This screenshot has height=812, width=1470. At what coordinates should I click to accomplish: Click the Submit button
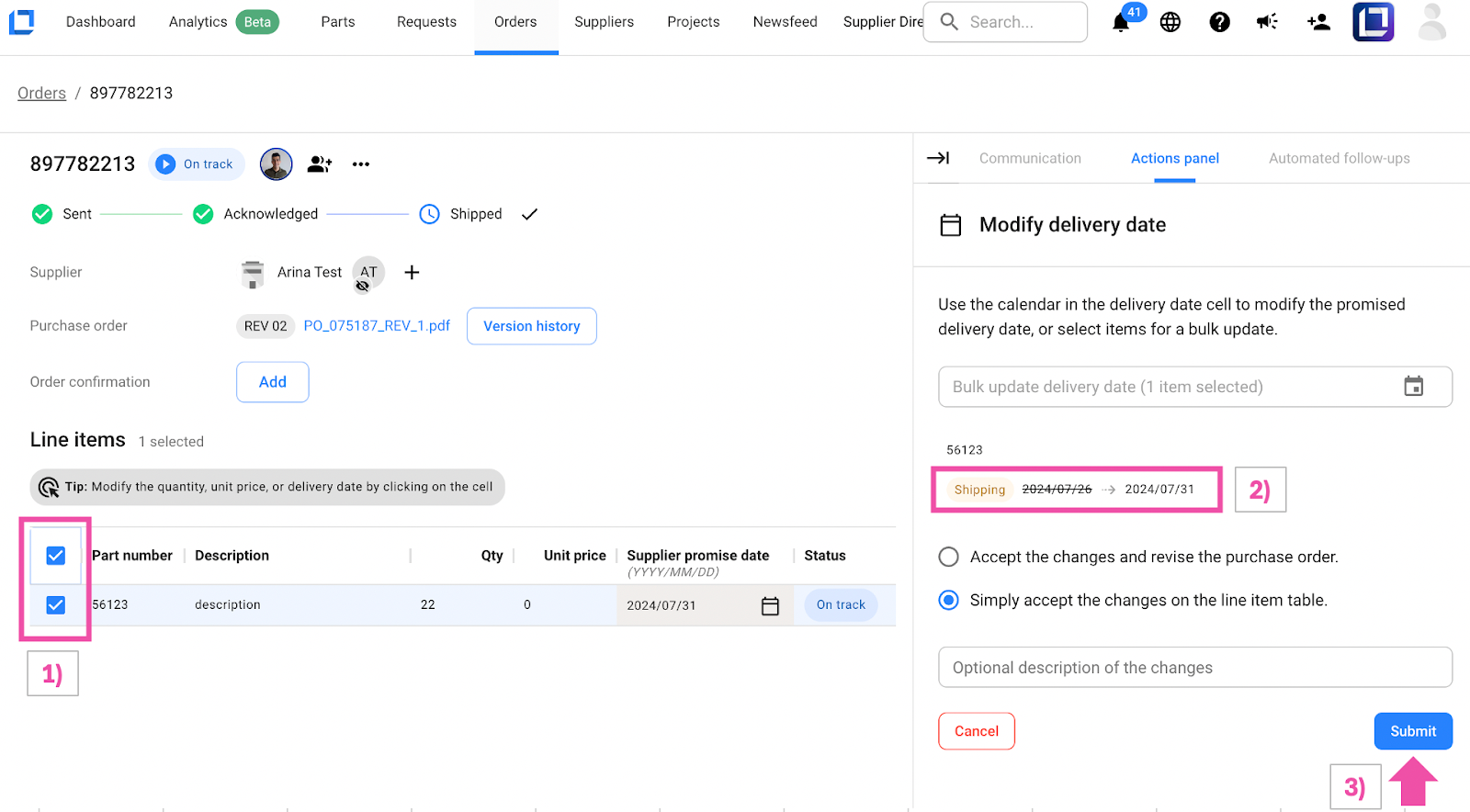click(x=1412, y=731)
